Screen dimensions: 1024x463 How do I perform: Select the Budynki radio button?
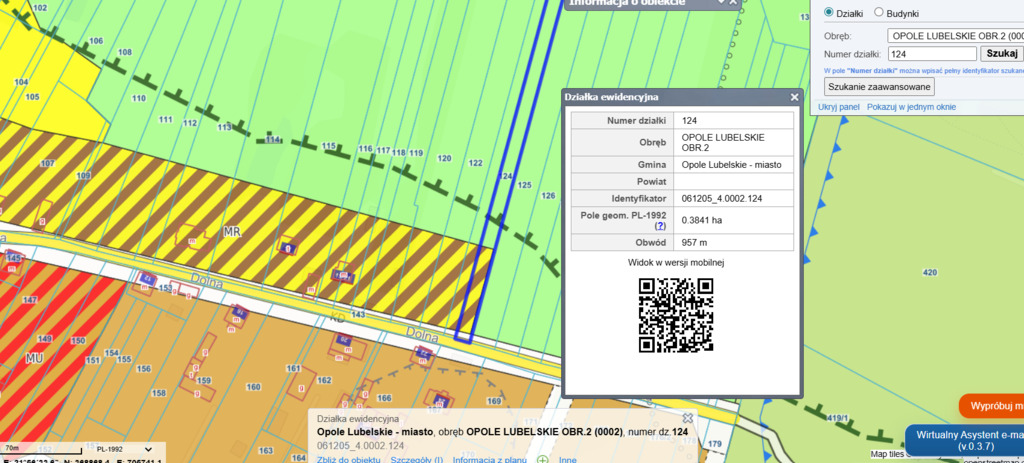pos(879,13)
